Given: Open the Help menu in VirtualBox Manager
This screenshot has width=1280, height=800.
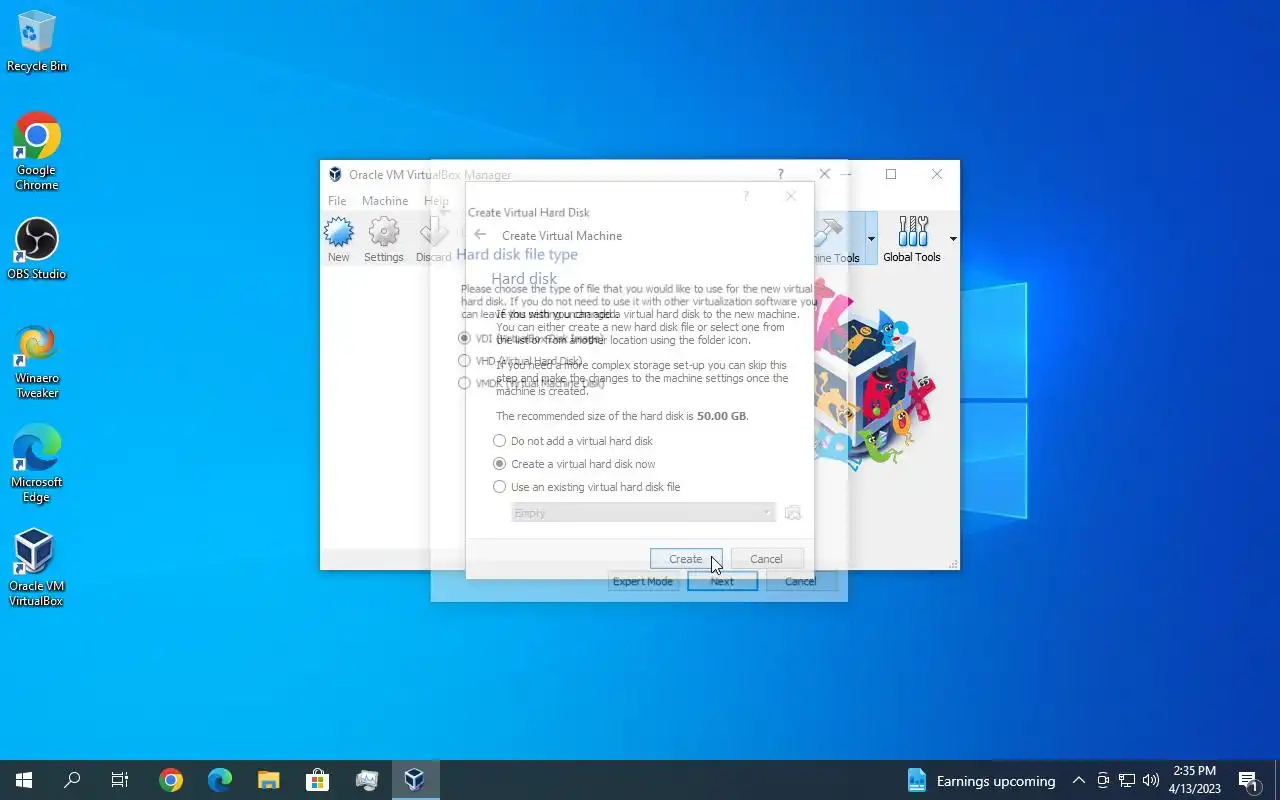Looking at the screenshot, I should [x=436, y=201].
